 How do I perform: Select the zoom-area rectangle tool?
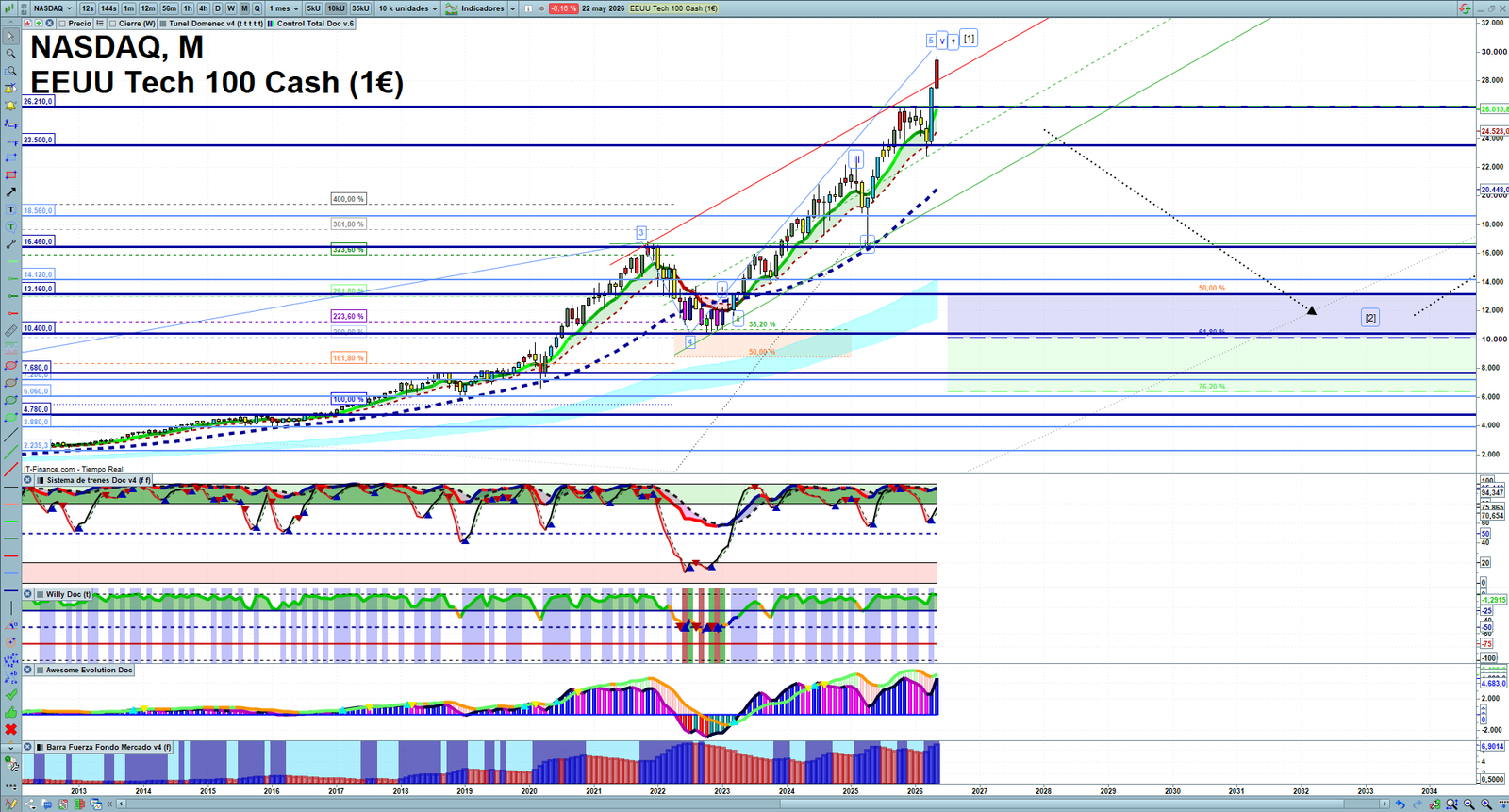pyautogui.click(x=10, y=71)
